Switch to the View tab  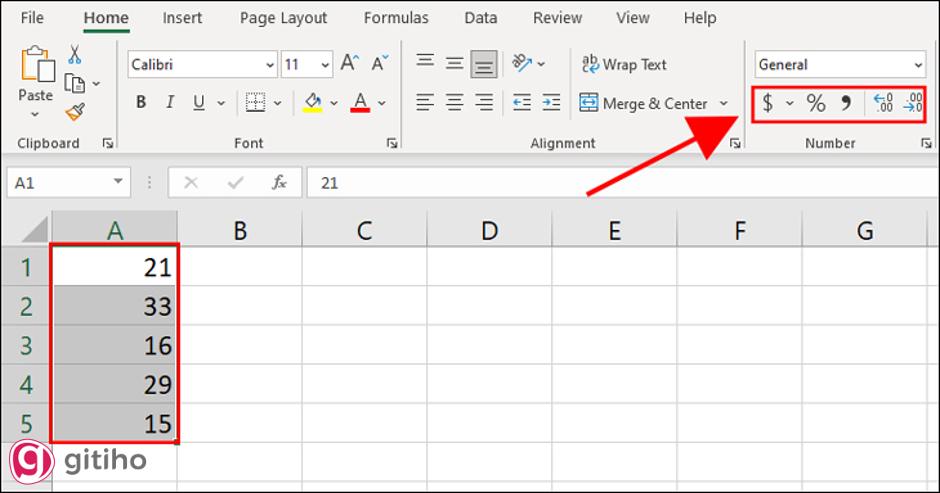click(x=633, y=18)
